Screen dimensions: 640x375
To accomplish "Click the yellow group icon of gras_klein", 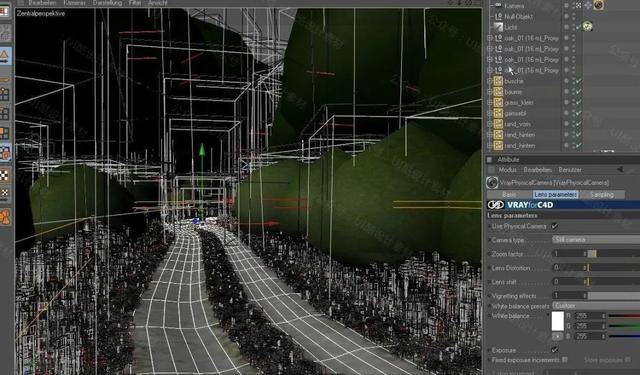I will (498, 102).
